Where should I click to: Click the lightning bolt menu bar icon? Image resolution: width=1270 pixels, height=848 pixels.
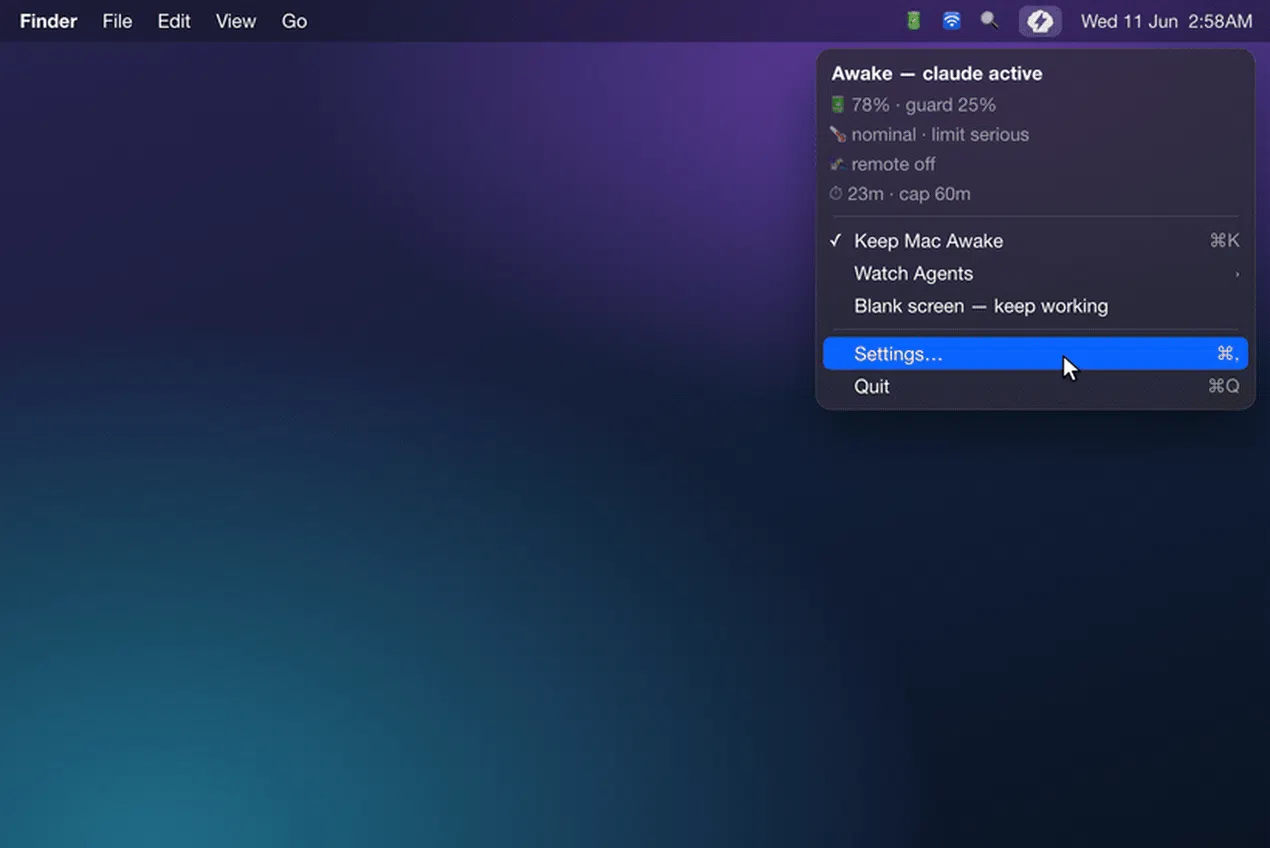[1040, 21]
